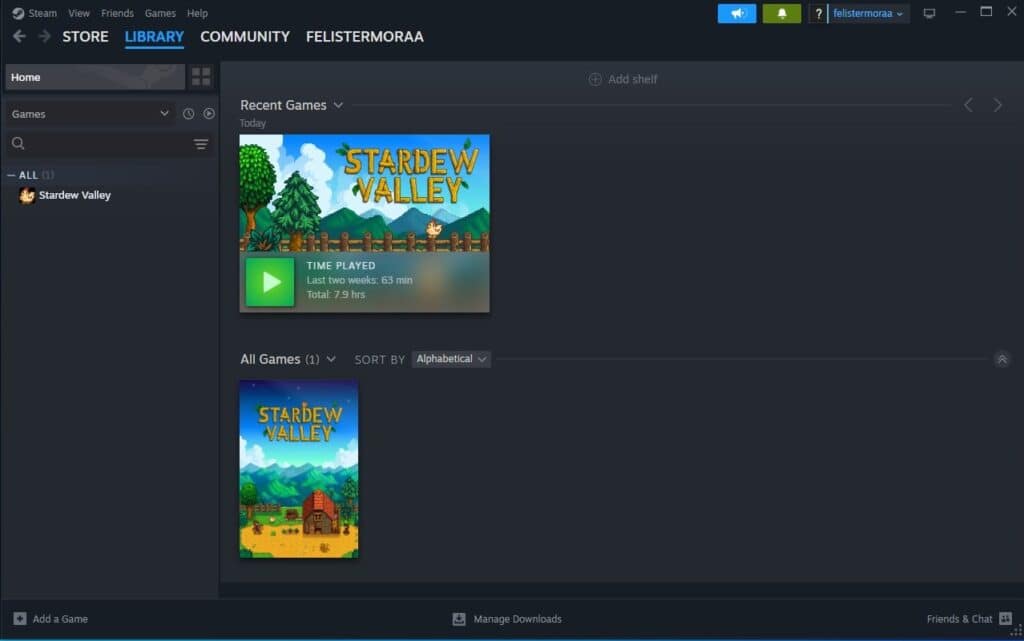Collapse the All Games shelf

point(1002,359)
